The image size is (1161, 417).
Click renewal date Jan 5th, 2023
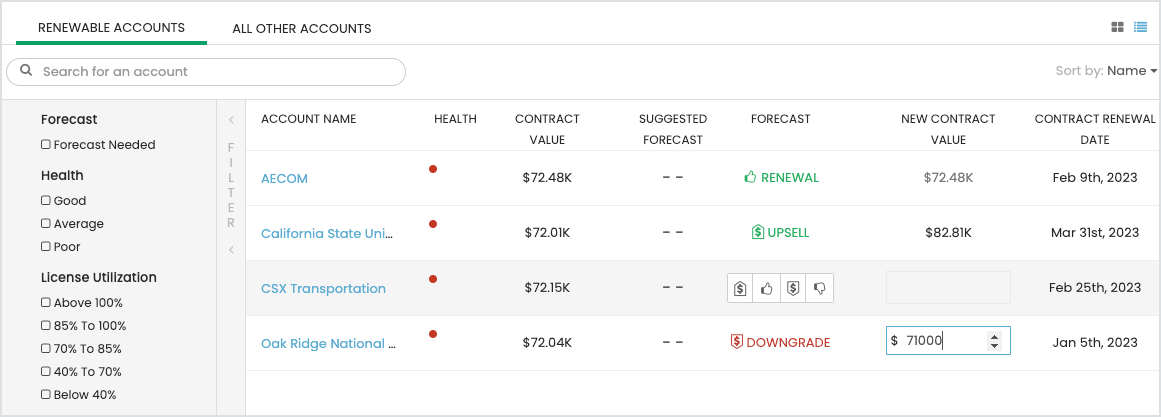click(x=1095, y=343)
